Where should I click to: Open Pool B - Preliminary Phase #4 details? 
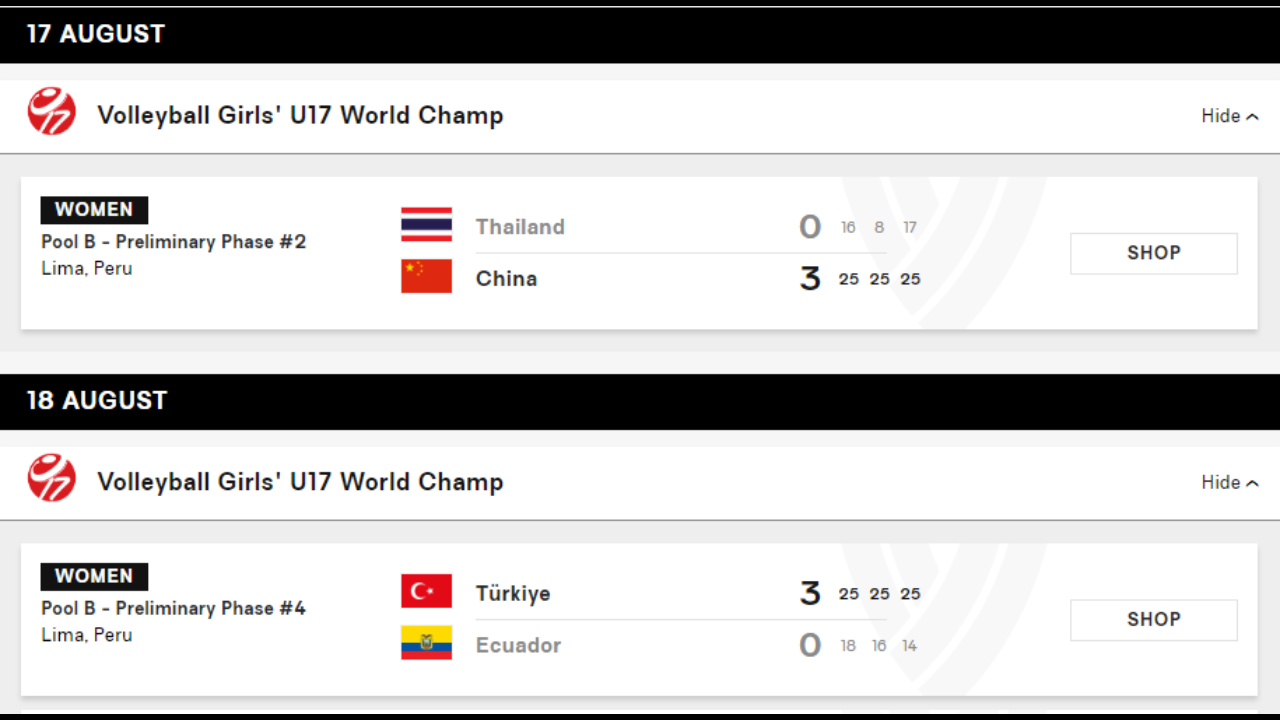[174, 608]
